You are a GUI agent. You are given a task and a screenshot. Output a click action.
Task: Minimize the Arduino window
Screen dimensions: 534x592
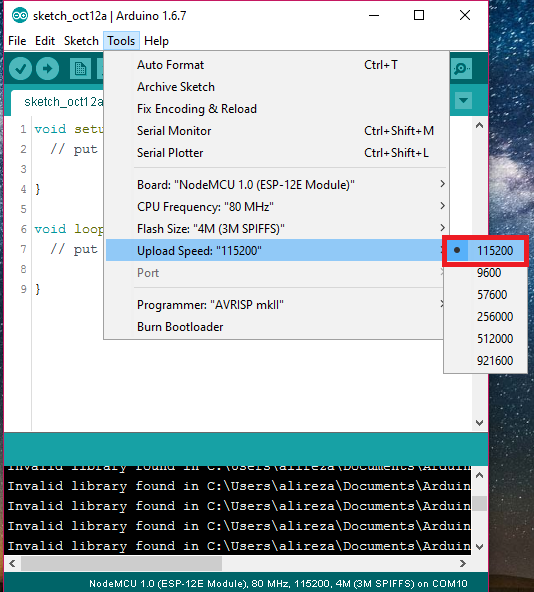374,15
